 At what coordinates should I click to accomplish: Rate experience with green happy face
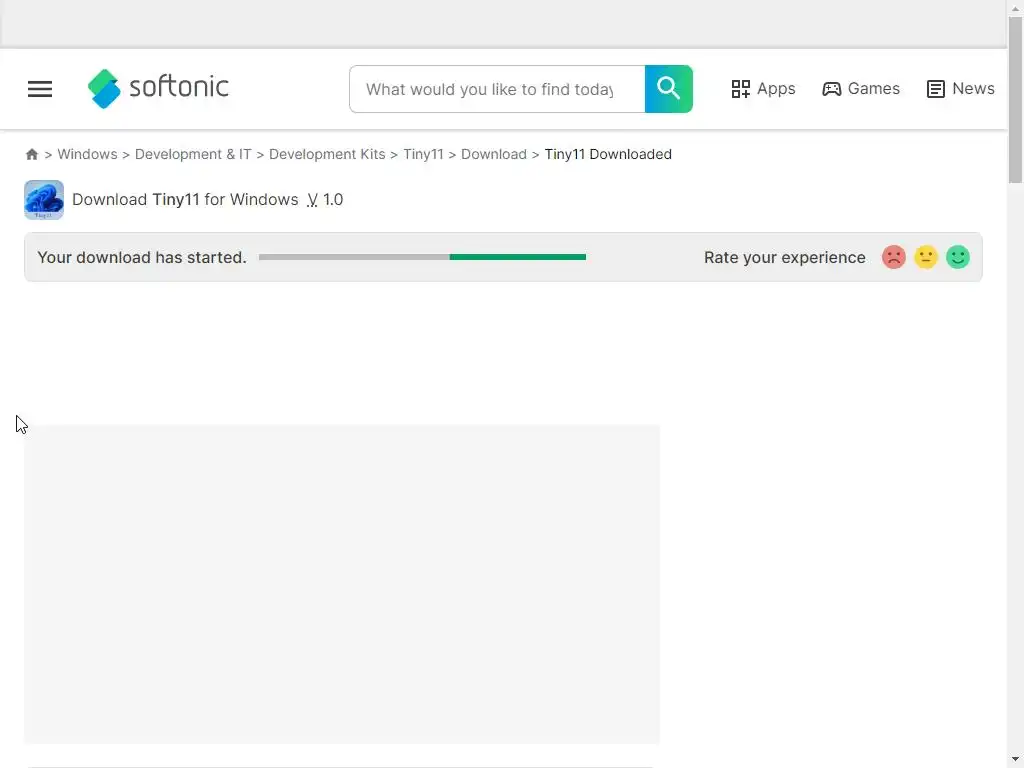tap(958, 257)
